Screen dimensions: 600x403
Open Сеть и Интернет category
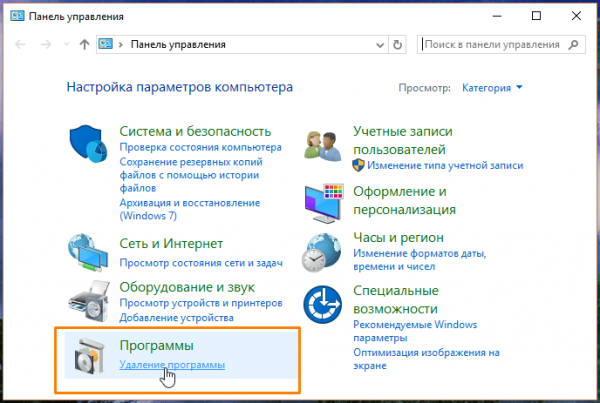[x=171, y=244]
